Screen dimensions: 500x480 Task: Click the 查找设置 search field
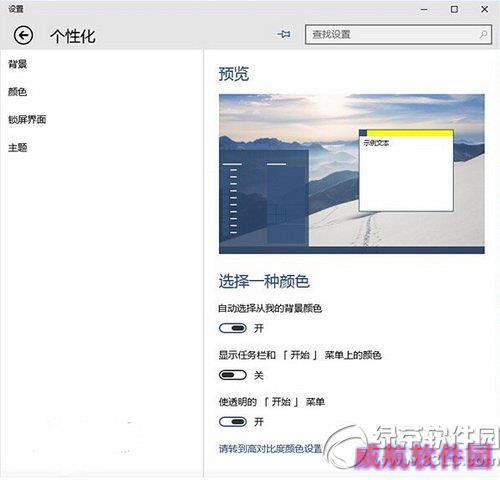[398, 34]
